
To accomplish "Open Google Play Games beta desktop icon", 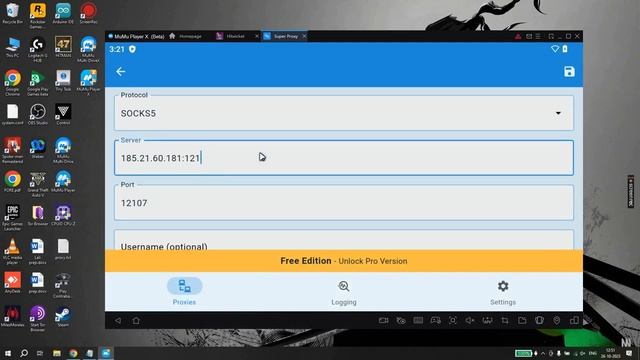I will (38, 83).
